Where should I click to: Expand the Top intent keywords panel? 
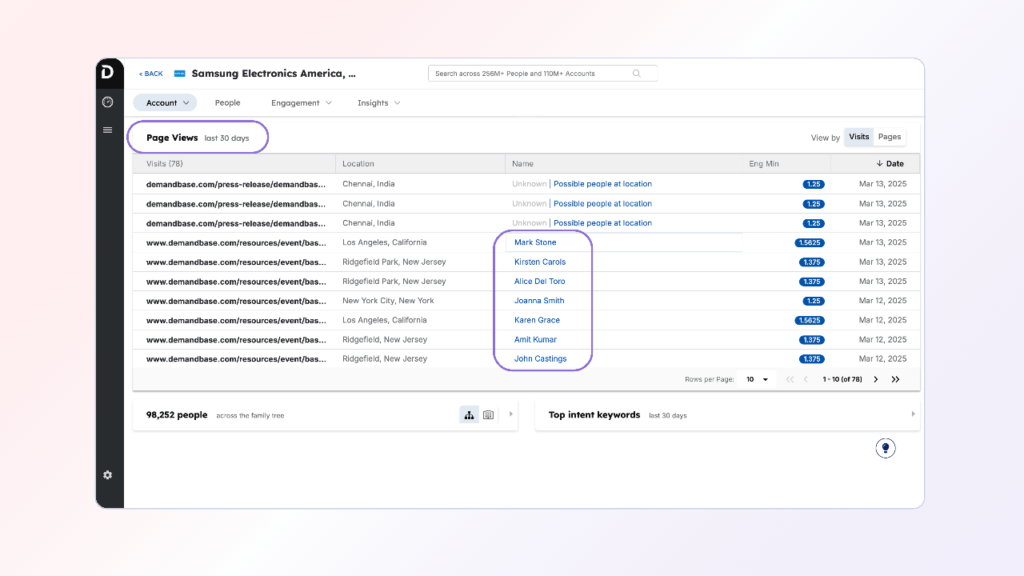pos(912,414)
